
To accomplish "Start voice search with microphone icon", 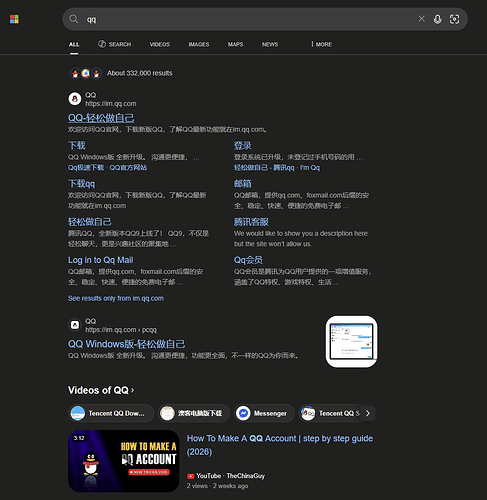I will click(x=437, y=19).
